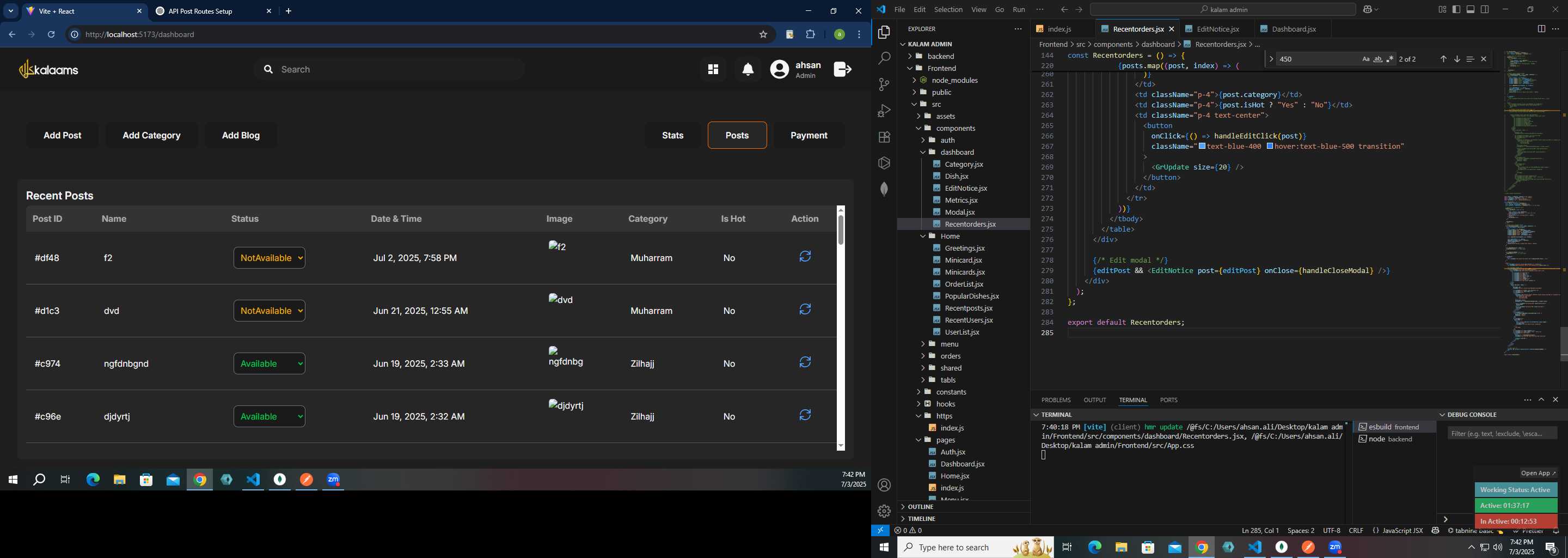This screenshot has width=1568, height=558.
Task: Reload the localhost dashboard page in Chrome
Action: point(51,35)
